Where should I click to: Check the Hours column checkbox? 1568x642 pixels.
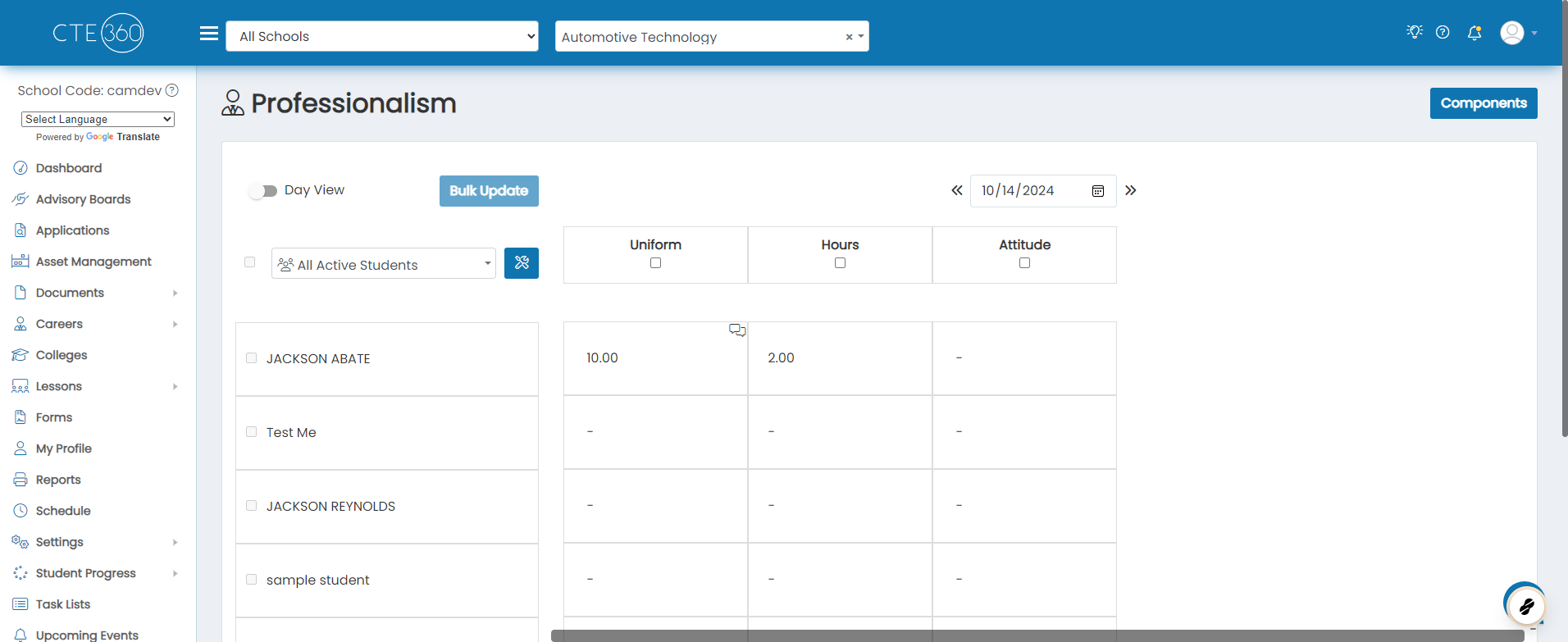(x=840, y=263)
